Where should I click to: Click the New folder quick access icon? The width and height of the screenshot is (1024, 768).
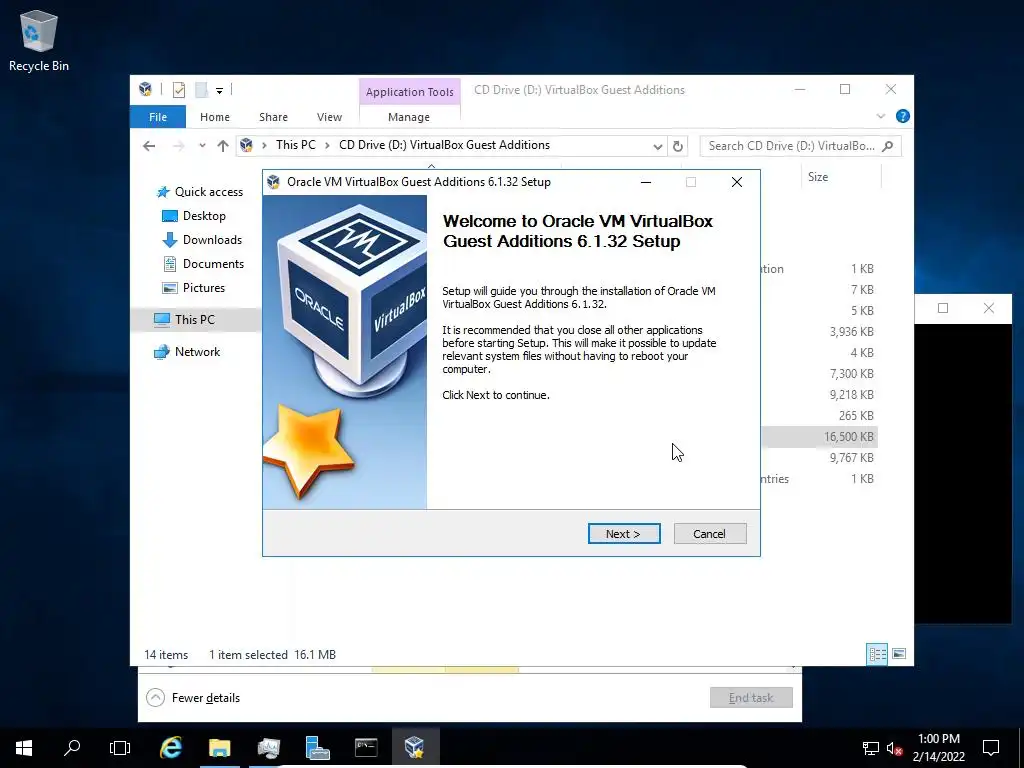202,90
